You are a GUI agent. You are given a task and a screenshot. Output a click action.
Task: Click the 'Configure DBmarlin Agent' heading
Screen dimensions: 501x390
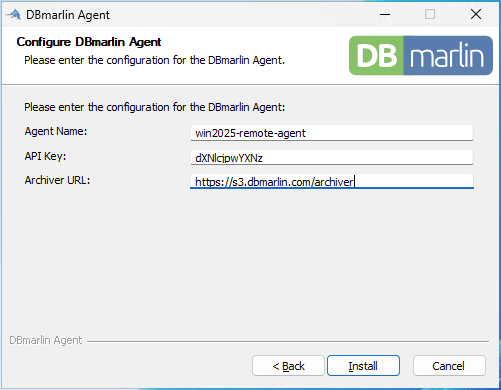[89, 42]
